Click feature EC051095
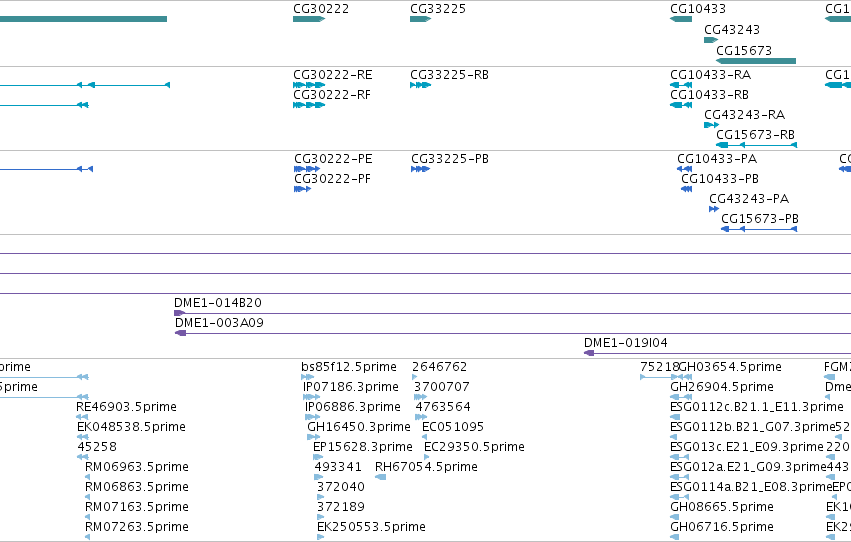Image resolution: width=851 pixels, height=542 pixels. click(453, 427)
